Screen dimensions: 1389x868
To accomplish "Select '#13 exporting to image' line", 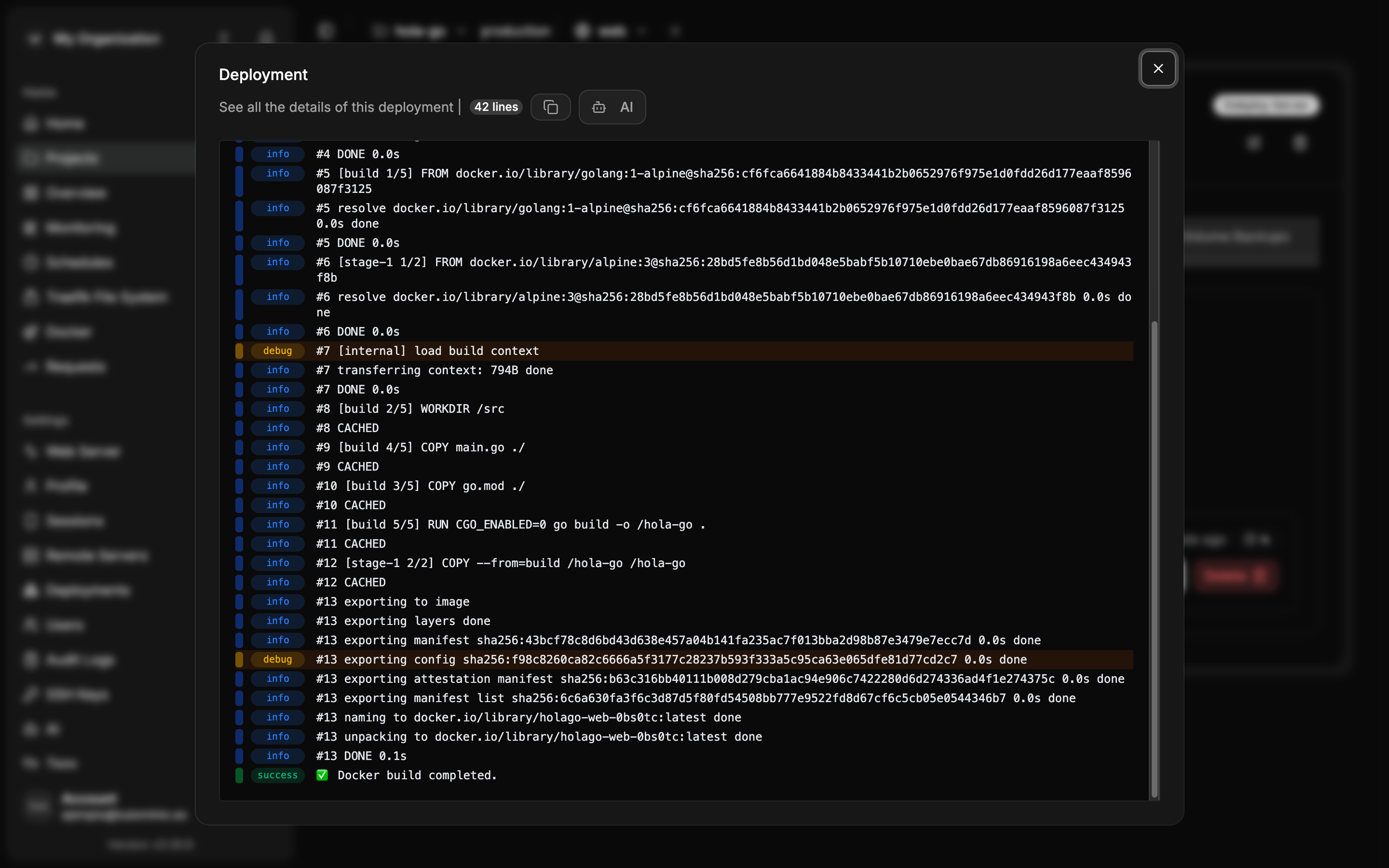I will pyautogui.click(x=684, y=602).
